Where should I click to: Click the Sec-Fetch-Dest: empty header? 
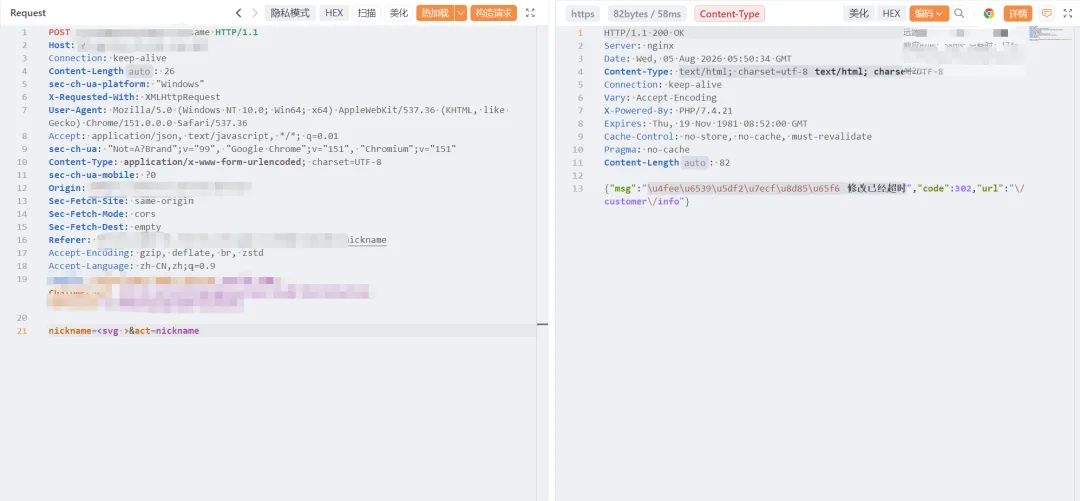click(105, 227)
